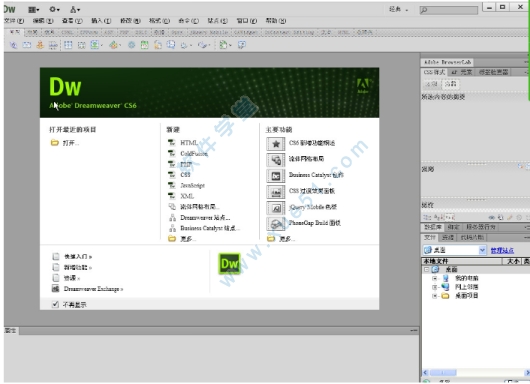Open the 编辑(E) menu

tap(43, 21)
